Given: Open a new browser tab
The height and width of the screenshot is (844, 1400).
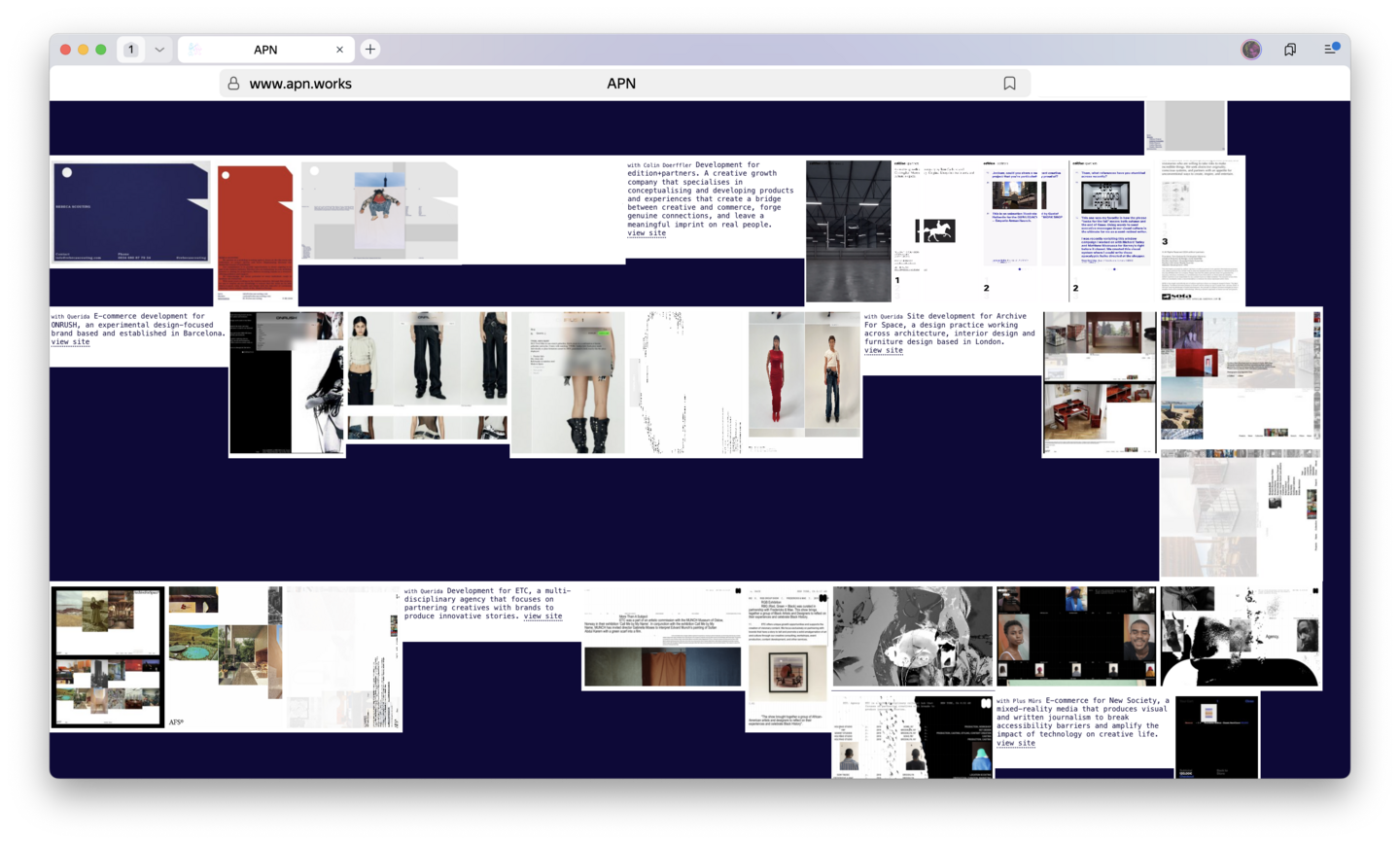Looking at the screenshot, I should [x=370, y=50].
